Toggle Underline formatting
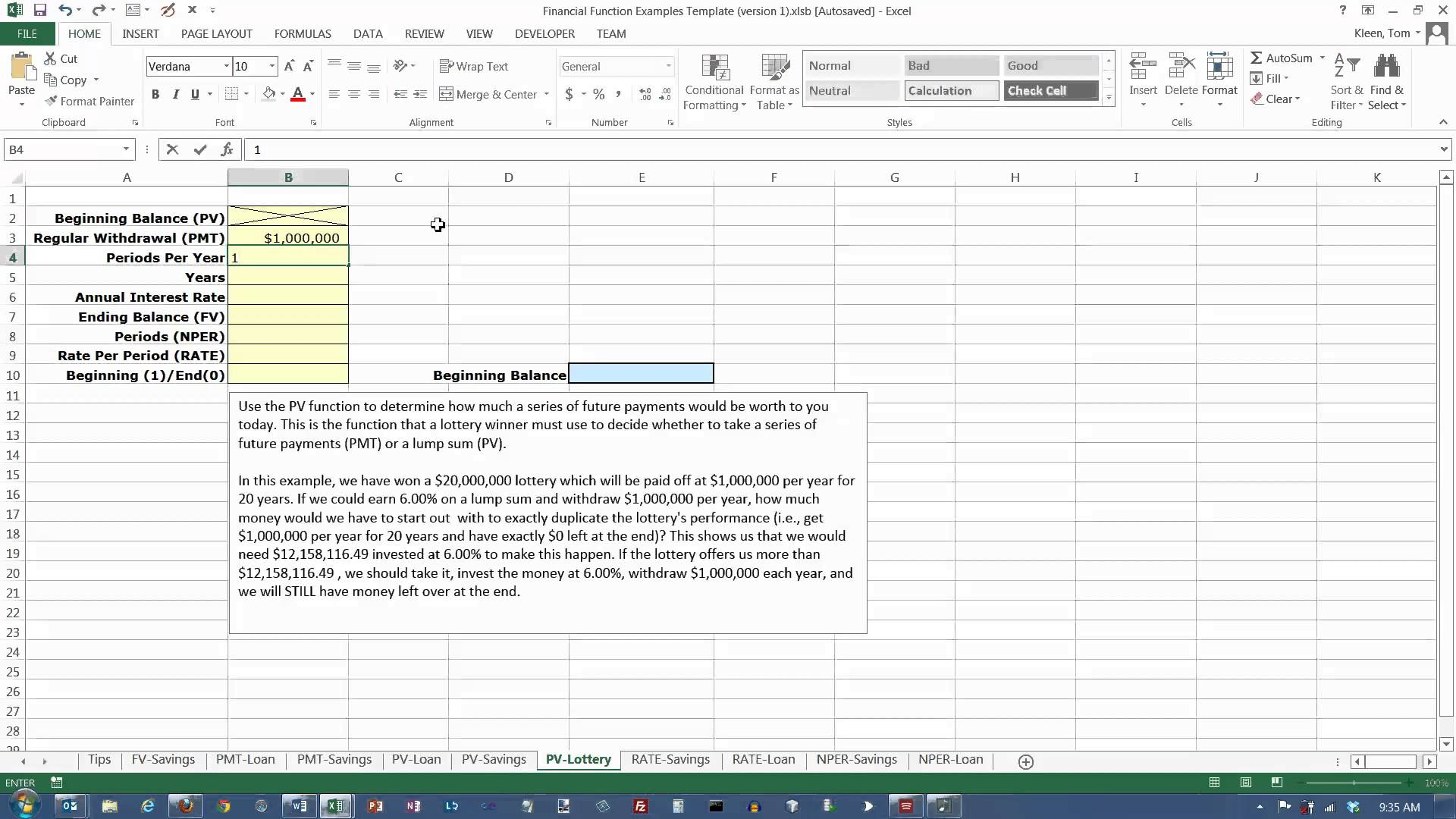The image size is (1456, 819). click(194, 94)
